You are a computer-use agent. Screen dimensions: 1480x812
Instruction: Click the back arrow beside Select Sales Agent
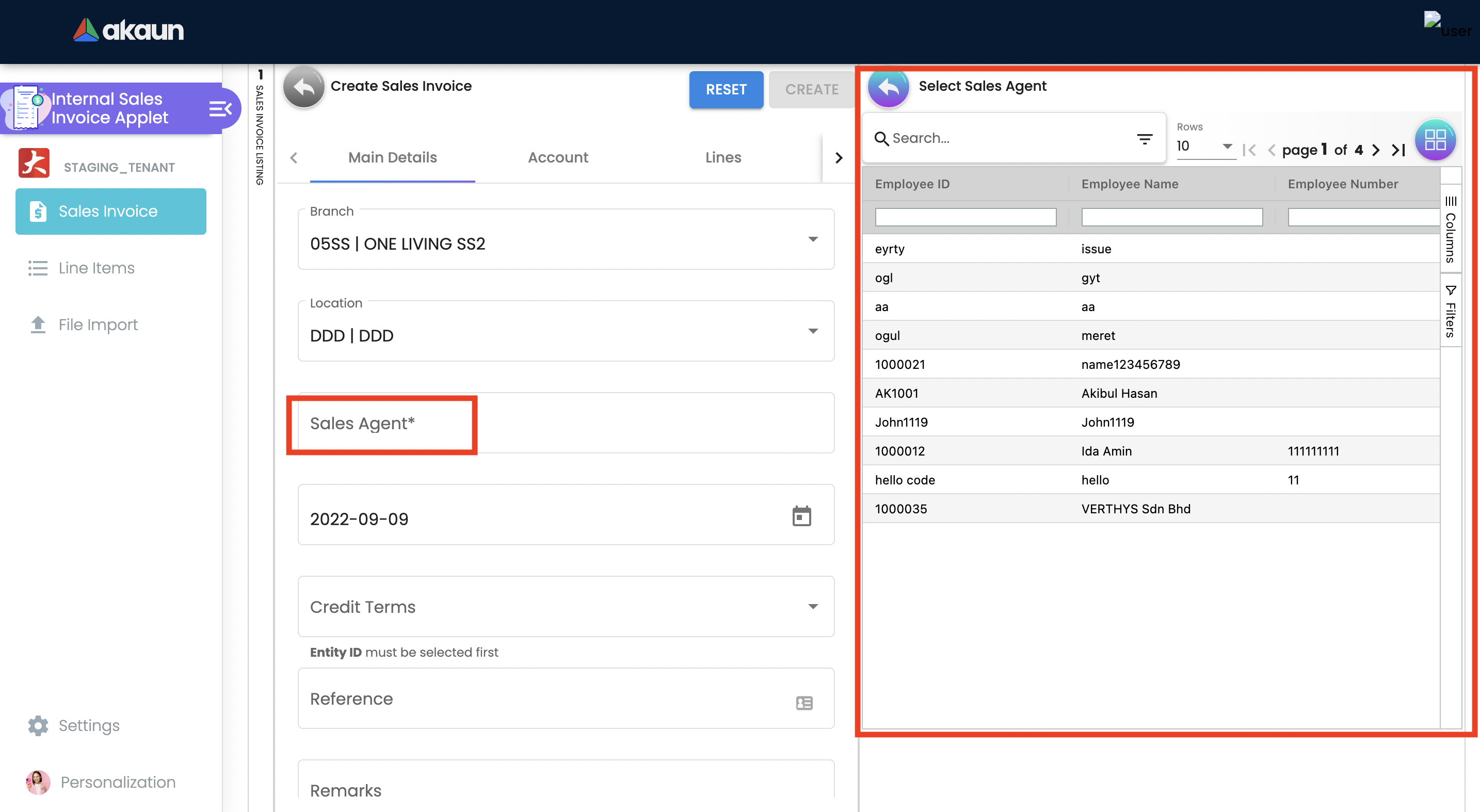(x=888, y=87)
